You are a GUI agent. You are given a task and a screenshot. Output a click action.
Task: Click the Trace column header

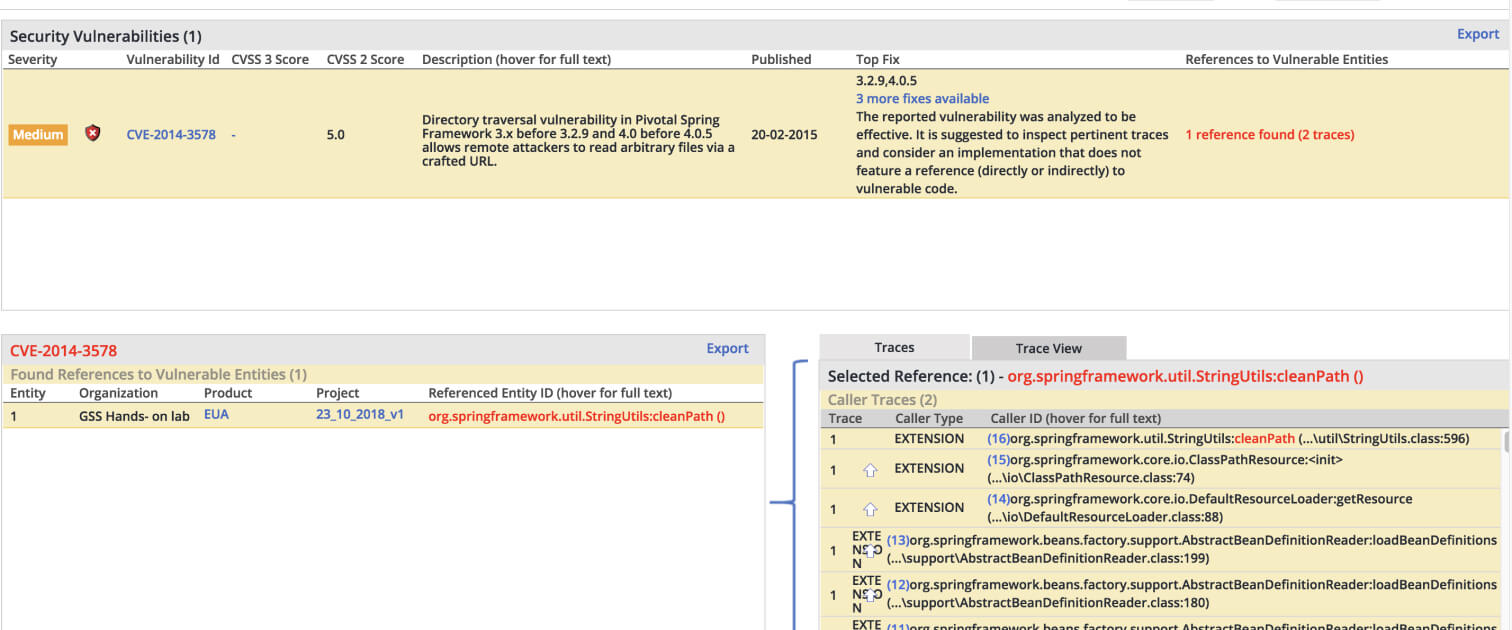845,418
